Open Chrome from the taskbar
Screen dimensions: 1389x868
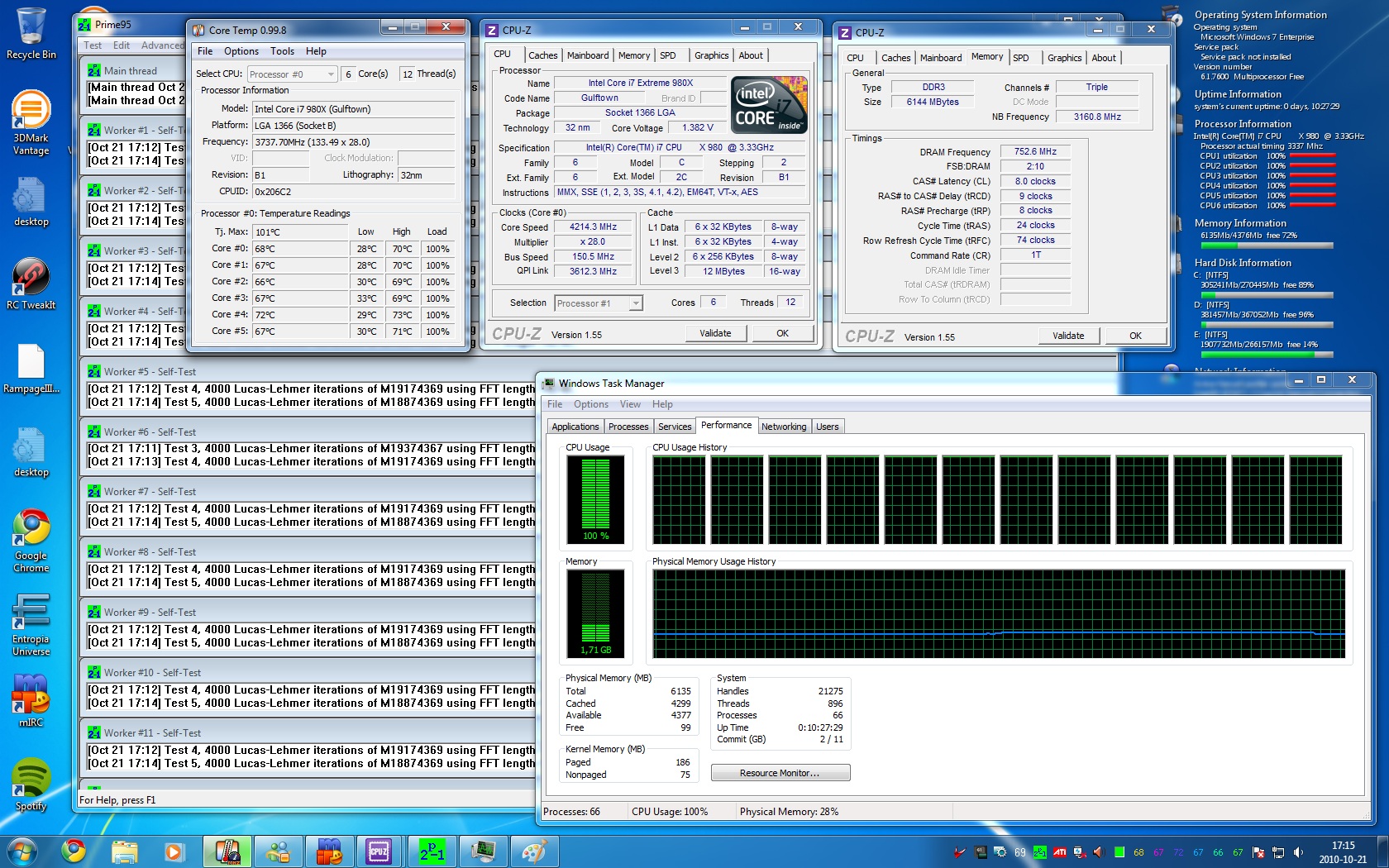pyautogui.click(x=74, y=851)
